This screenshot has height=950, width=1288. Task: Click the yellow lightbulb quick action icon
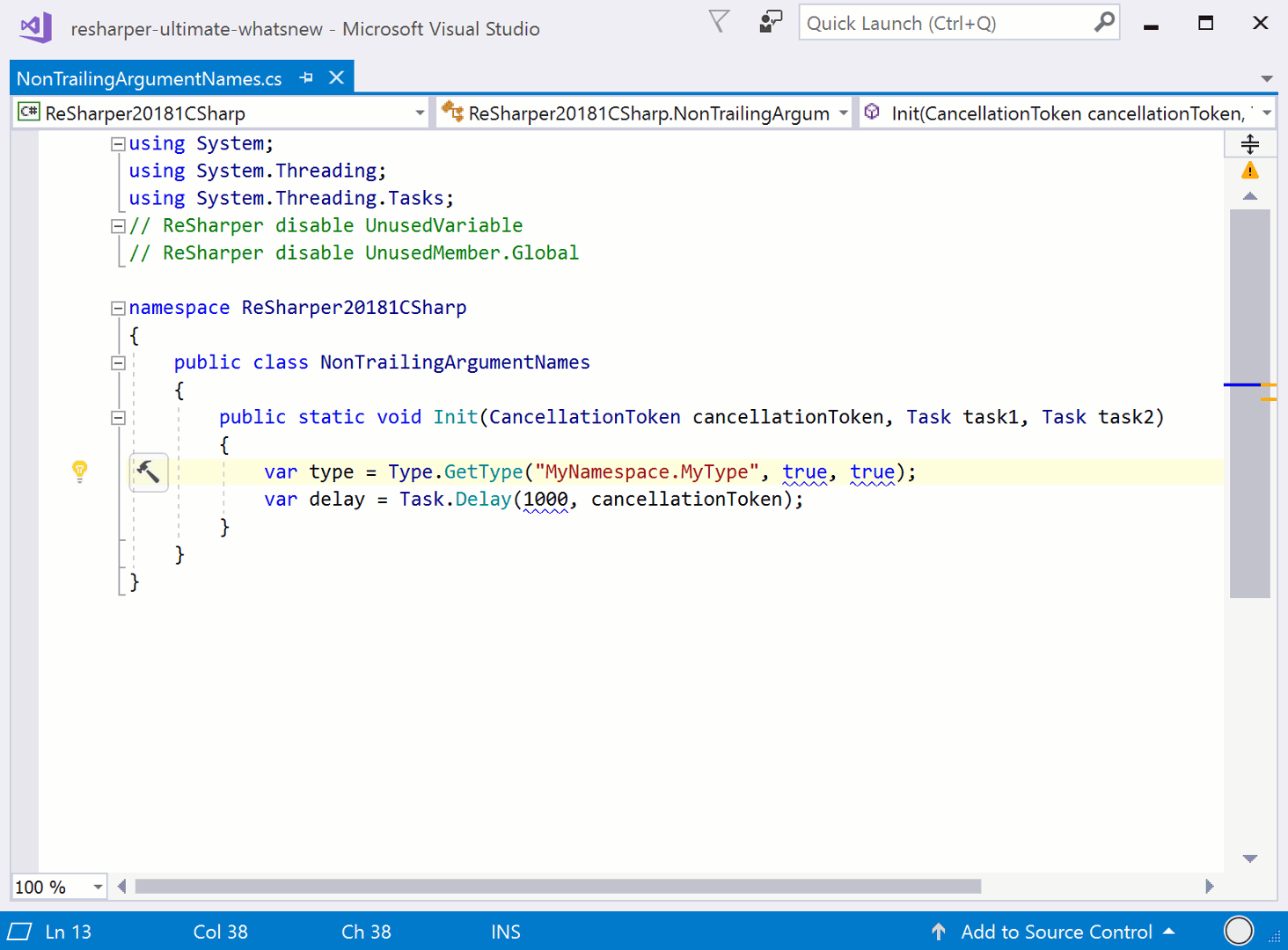click(79, 471)
